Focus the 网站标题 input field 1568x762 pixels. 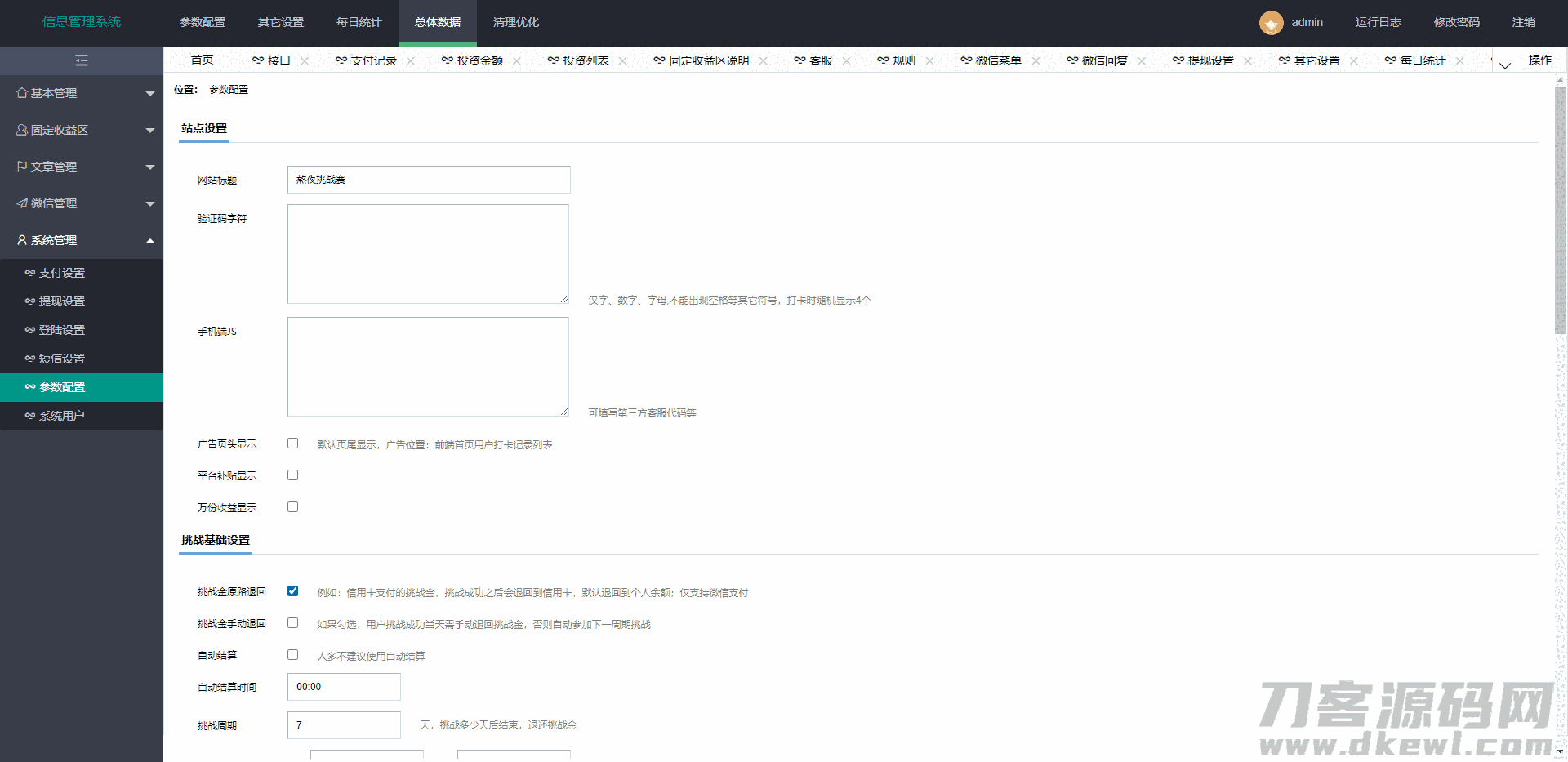pos(429,180)
